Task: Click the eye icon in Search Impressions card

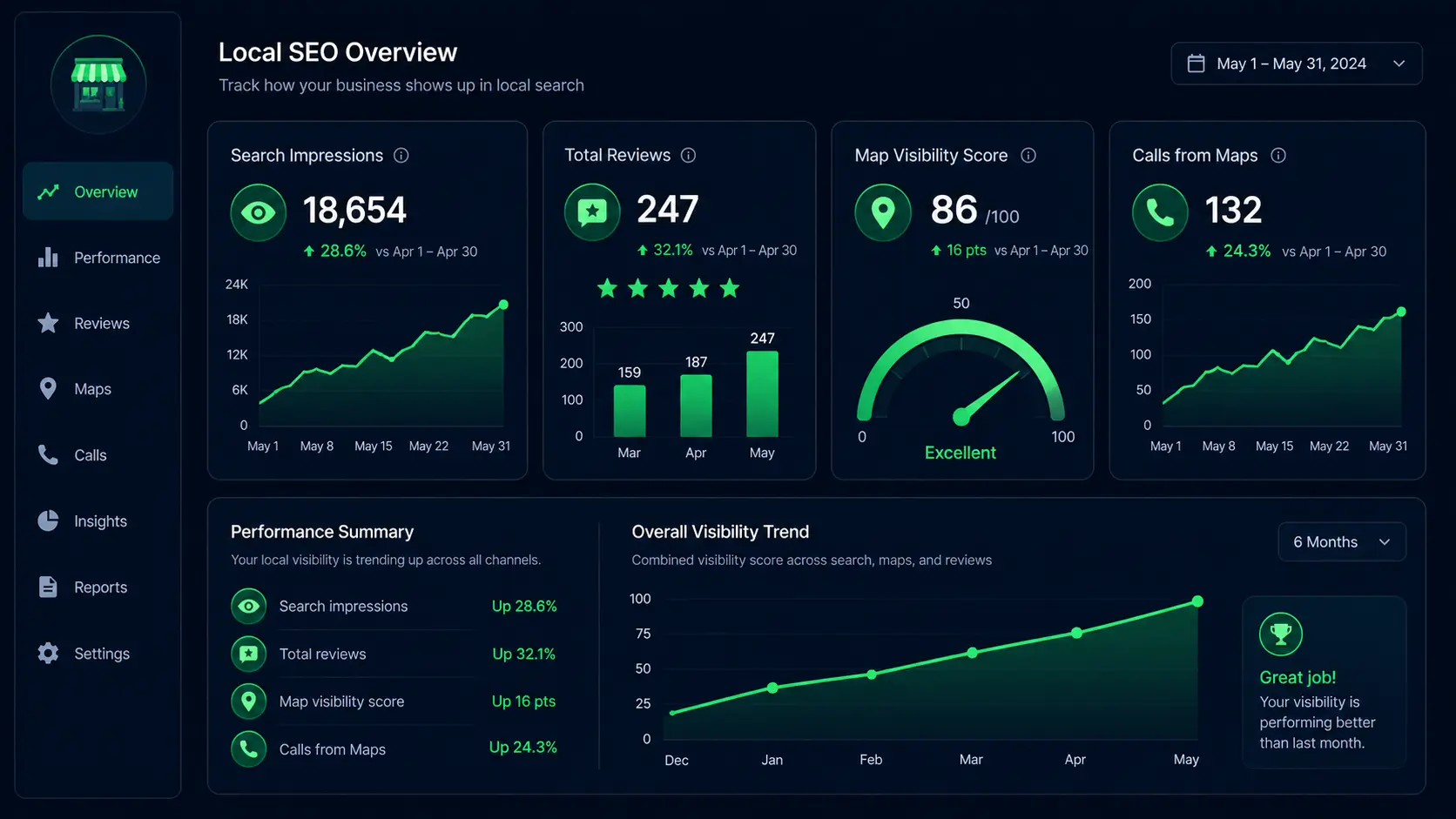Action: (259, 212)
